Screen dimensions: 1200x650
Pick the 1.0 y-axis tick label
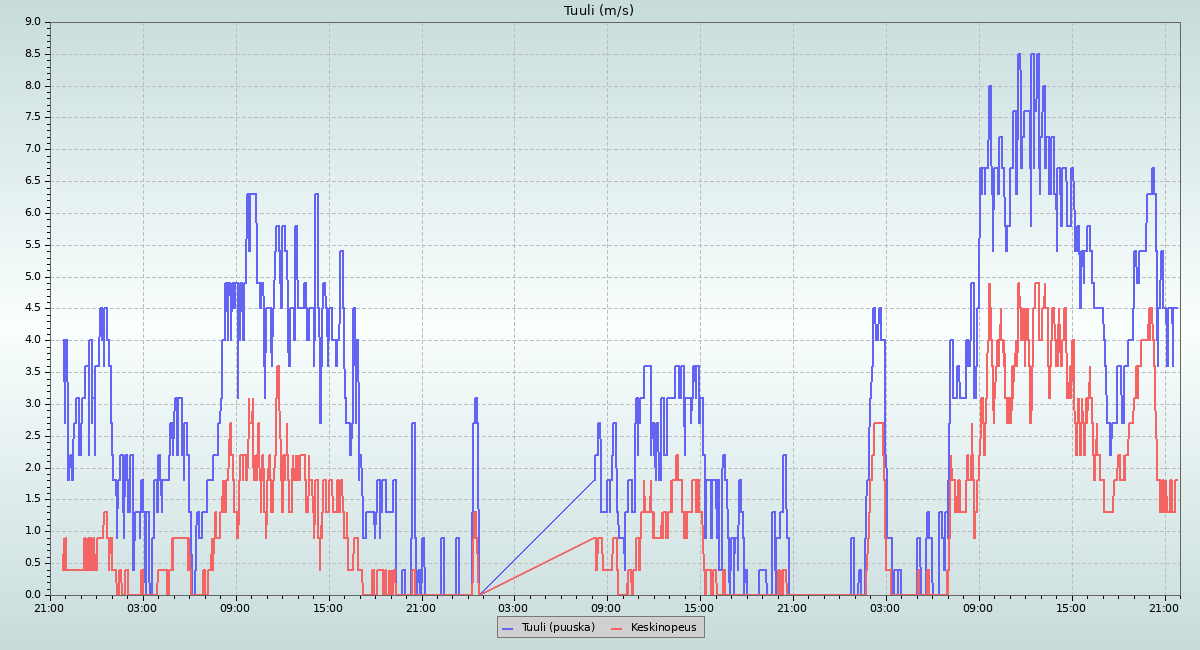coord(32,531)
